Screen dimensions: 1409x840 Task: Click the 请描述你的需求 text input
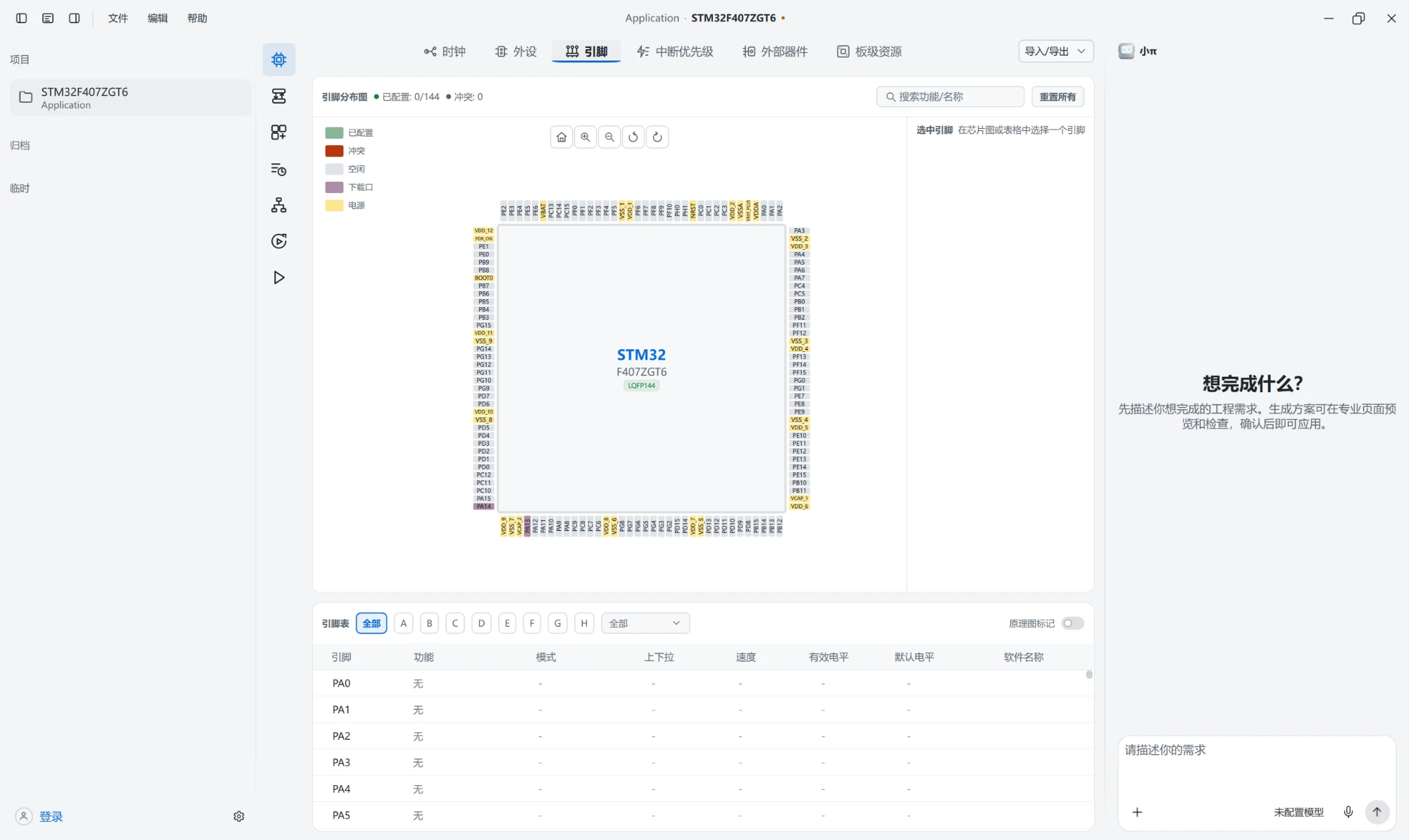point(1257,766)
